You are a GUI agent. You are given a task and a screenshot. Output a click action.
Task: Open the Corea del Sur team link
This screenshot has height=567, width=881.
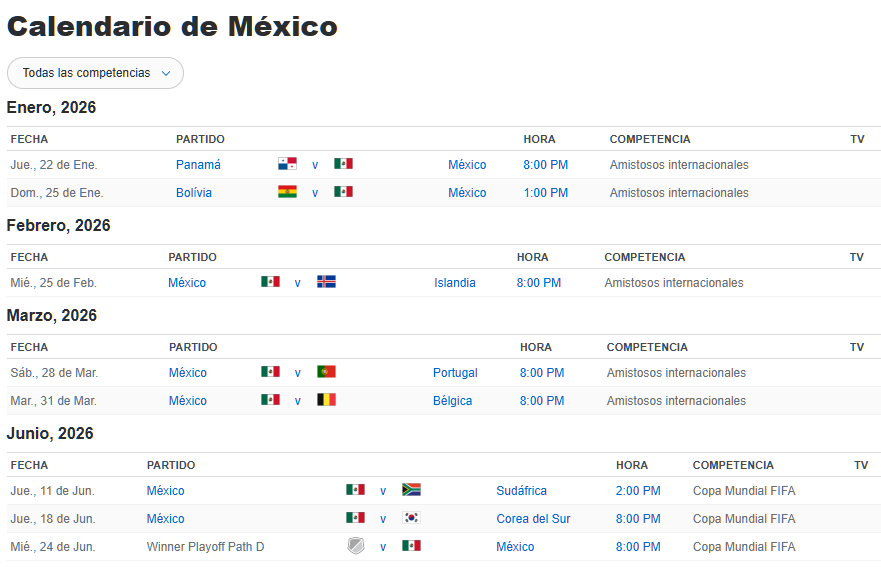tap(533, 519)
